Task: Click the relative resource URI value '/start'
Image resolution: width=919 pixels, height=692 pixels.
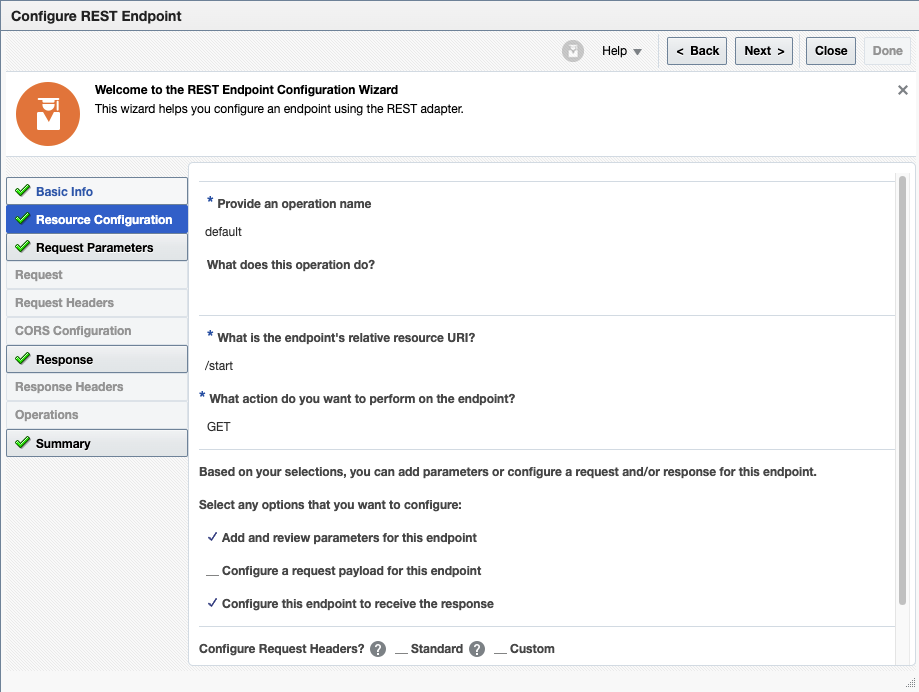Action: [x=219, y=366]
